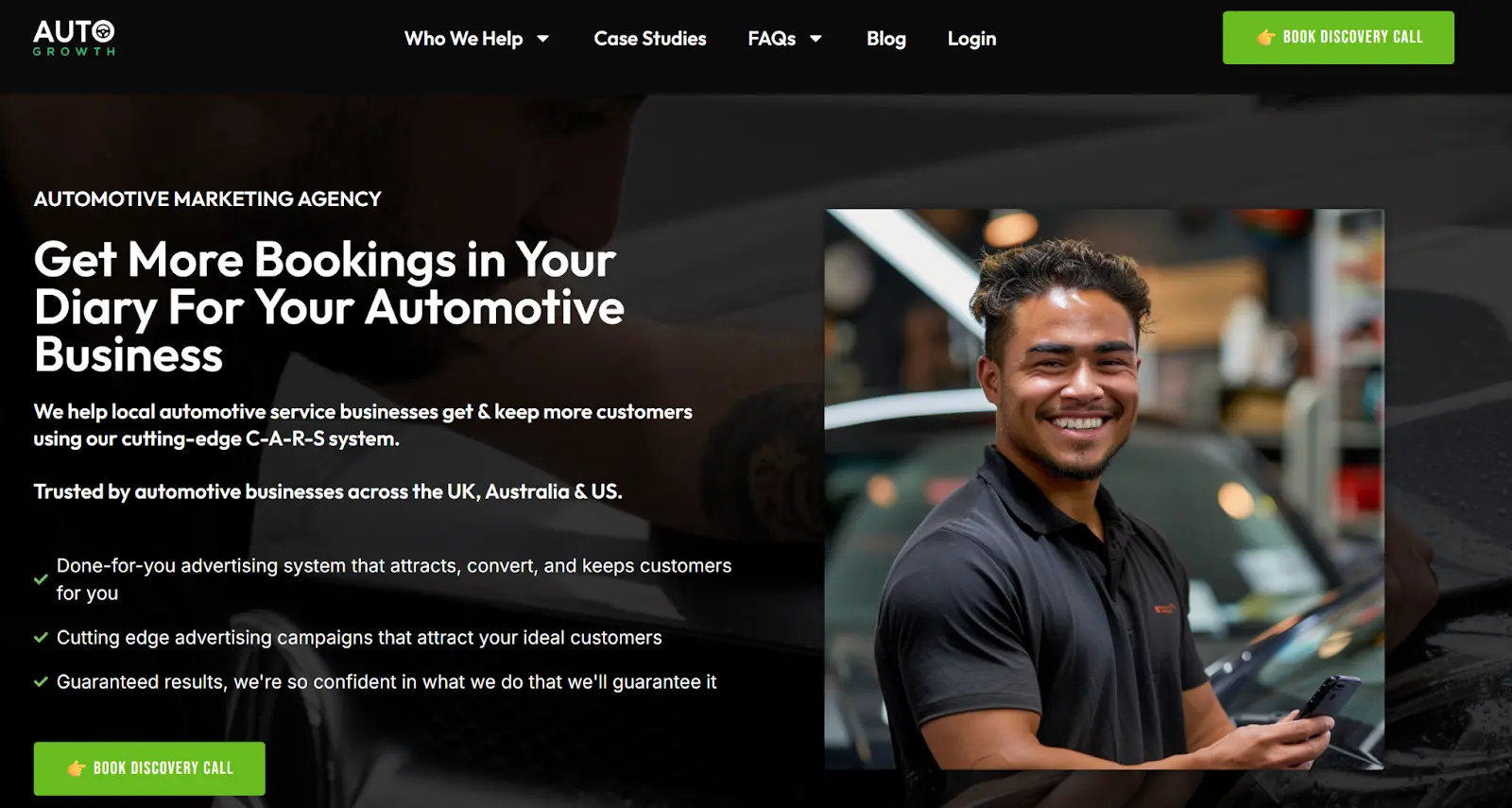Click Book Discovery Call in the header
1512x808 pixels.
tap(1338, 38)
